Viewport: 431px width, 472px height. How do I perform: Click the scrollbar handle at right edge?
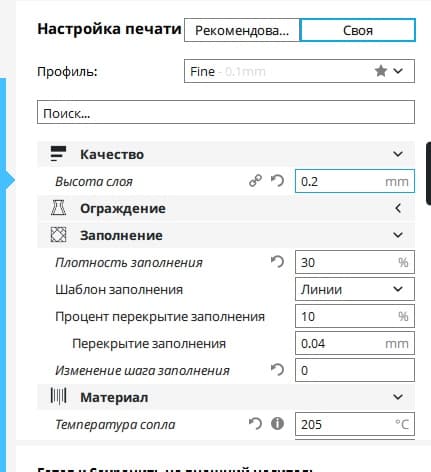pyautogui.click(x=429, y=173)
